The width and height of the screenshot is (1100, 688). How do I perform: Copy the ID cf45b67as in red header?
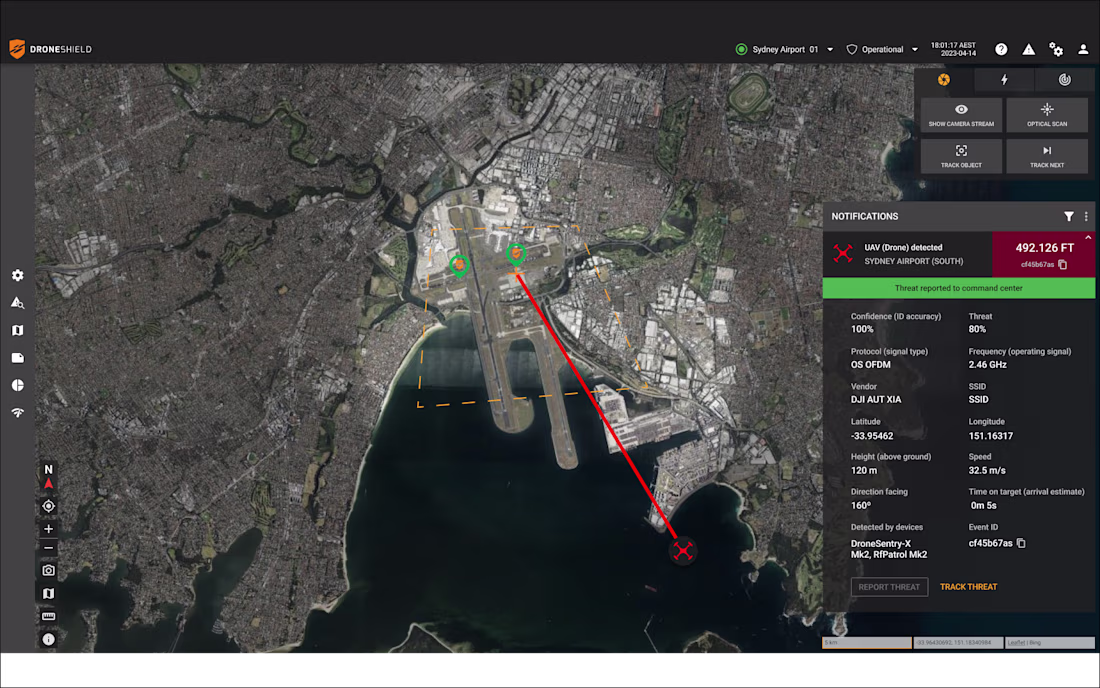click(1063, 264)
